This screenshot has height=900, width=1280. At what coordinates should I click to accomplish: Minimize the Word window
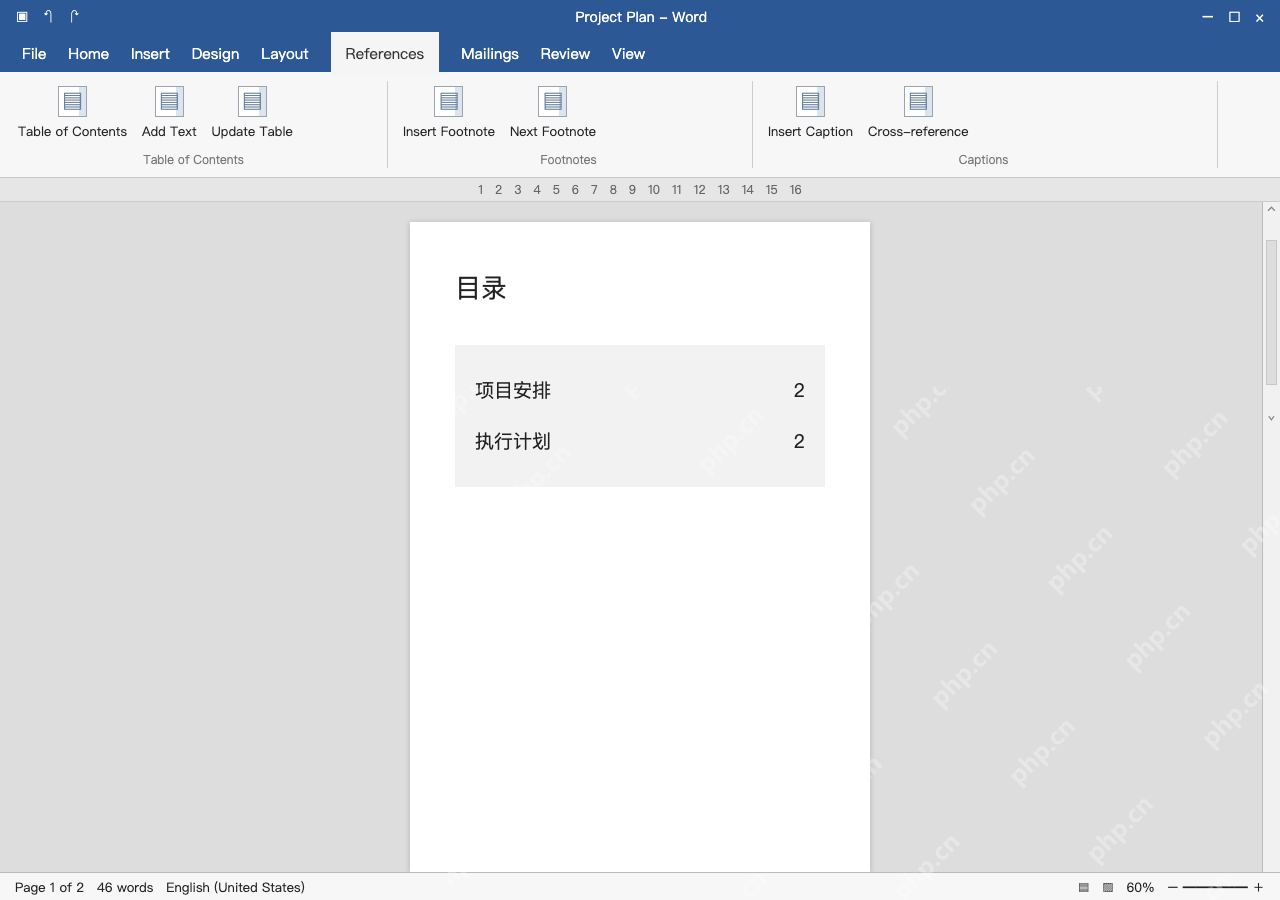[x=1208, y=17]
